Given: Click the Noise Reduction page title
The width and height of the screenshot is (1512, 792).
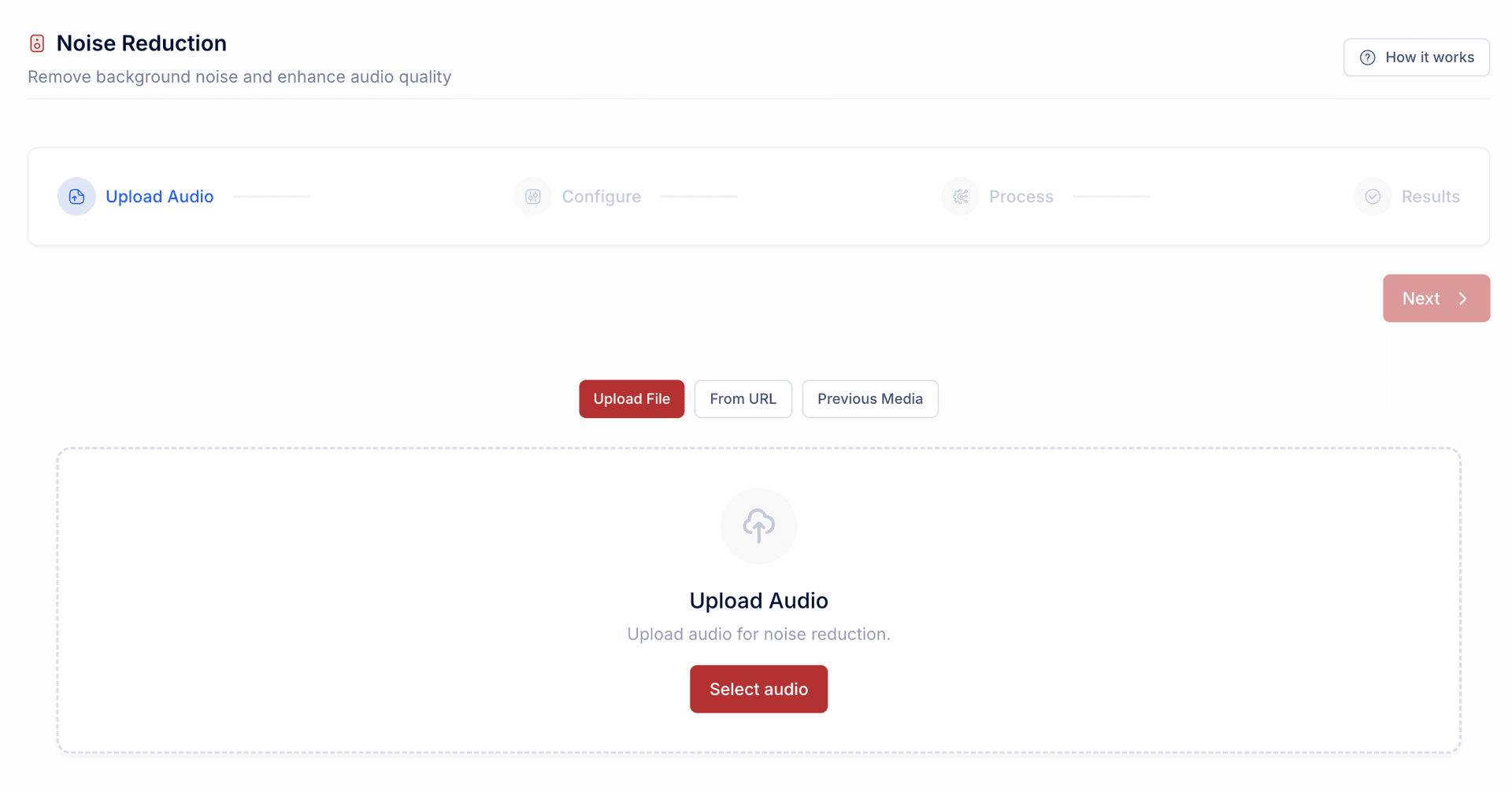Looking at the screenshot, I should point(142,43).
